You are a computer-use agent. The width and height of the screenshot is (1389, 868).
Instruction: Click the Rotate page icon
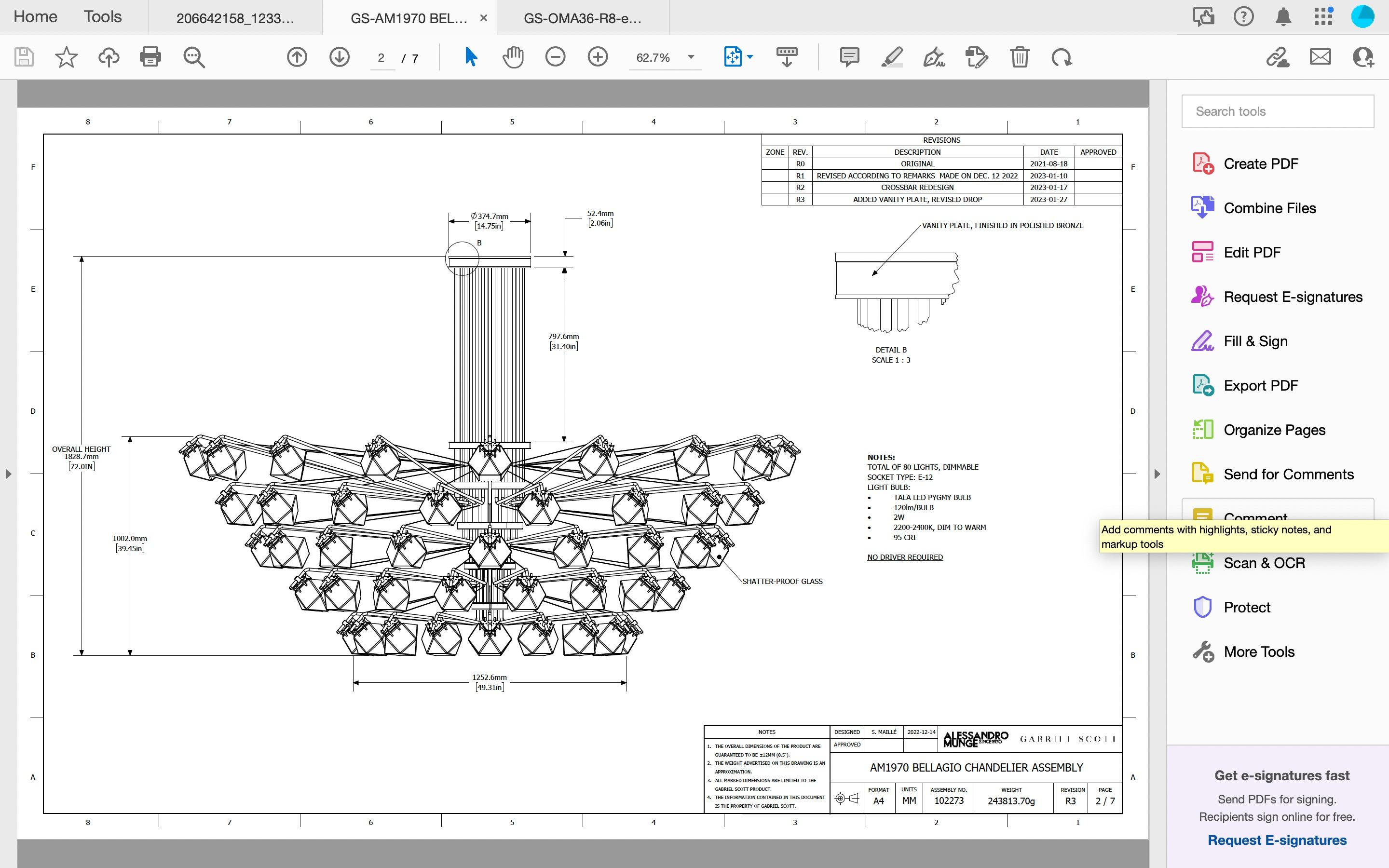pyautogui.click(x=1061, y=57)
